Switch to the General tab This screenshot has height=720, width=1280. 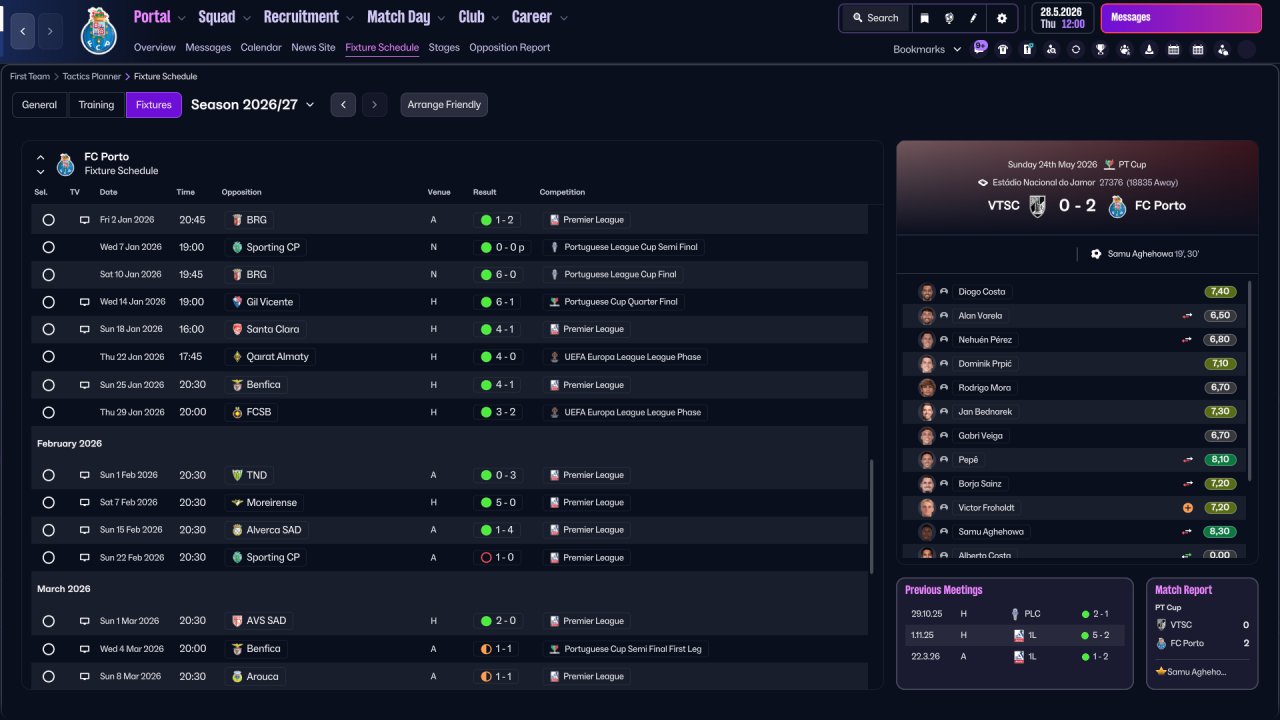40,105
